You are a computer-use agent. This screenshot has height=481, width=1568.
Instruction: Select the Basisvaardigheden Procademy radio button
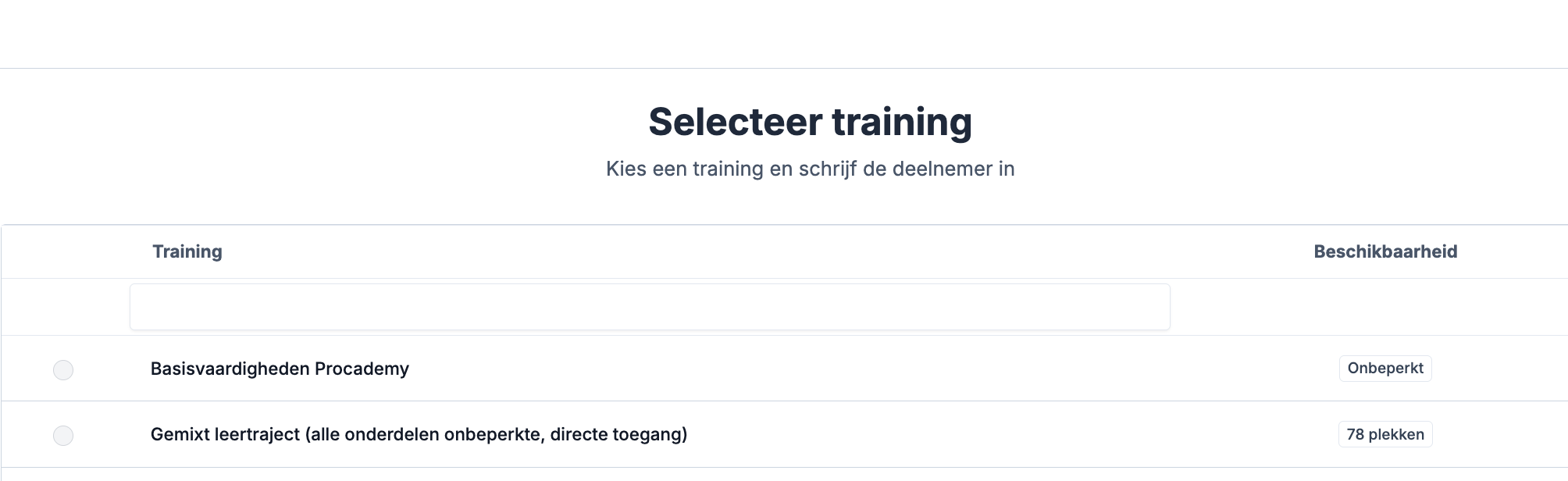click(x=63, y=369)
